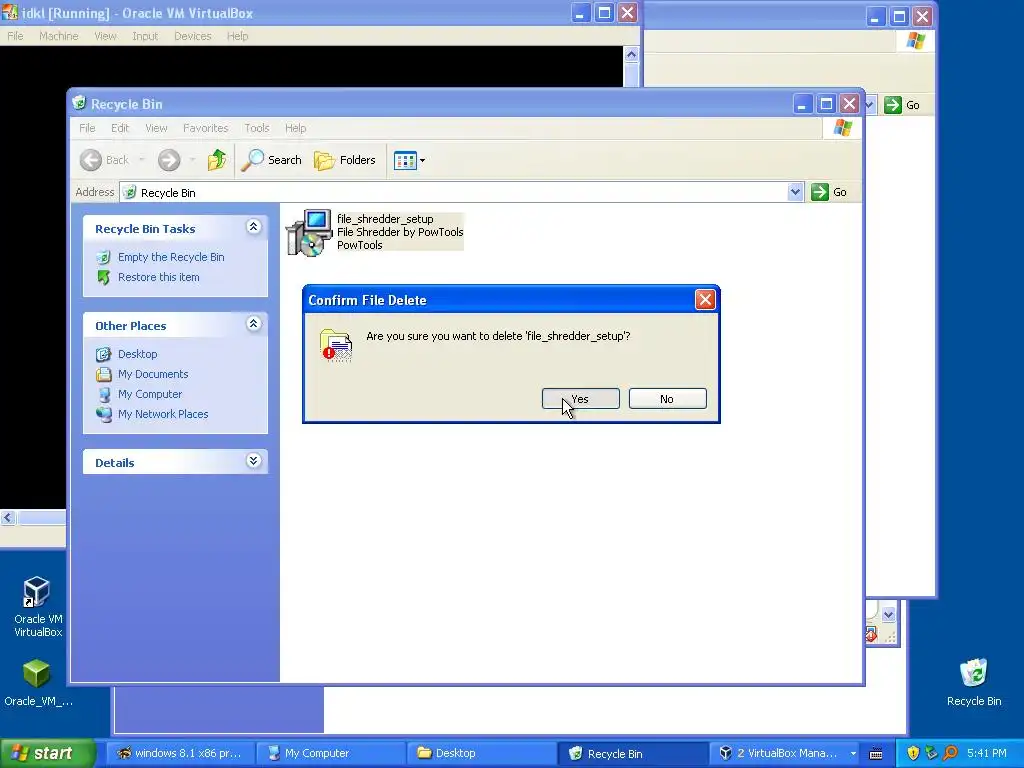The image size is (1024, 768).
Task: Click the Windows flag logo in Recycle Bin
Action: pos(842,128)
